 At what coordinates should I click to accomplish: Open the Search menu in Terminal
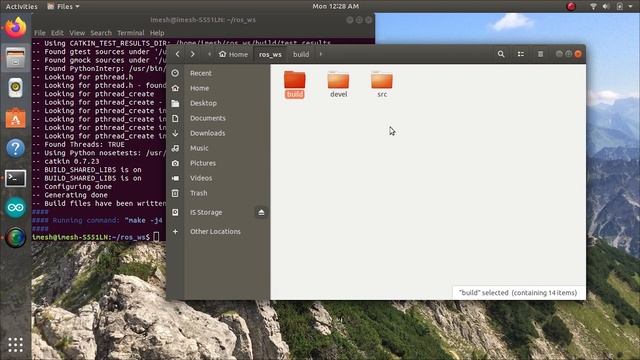coord(101,33)
